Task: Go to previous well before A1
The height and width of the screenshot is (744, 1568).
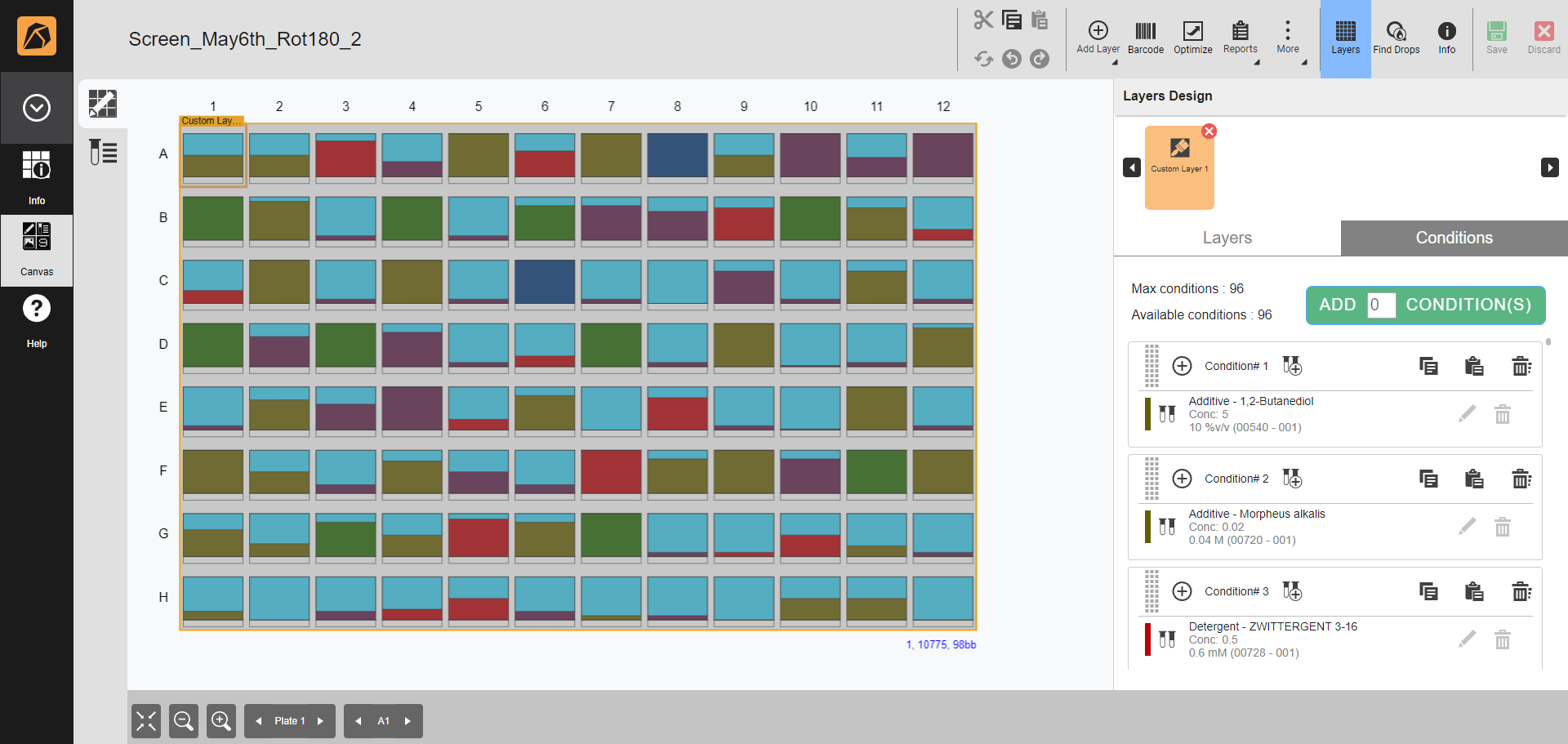Action: (359, 721)
